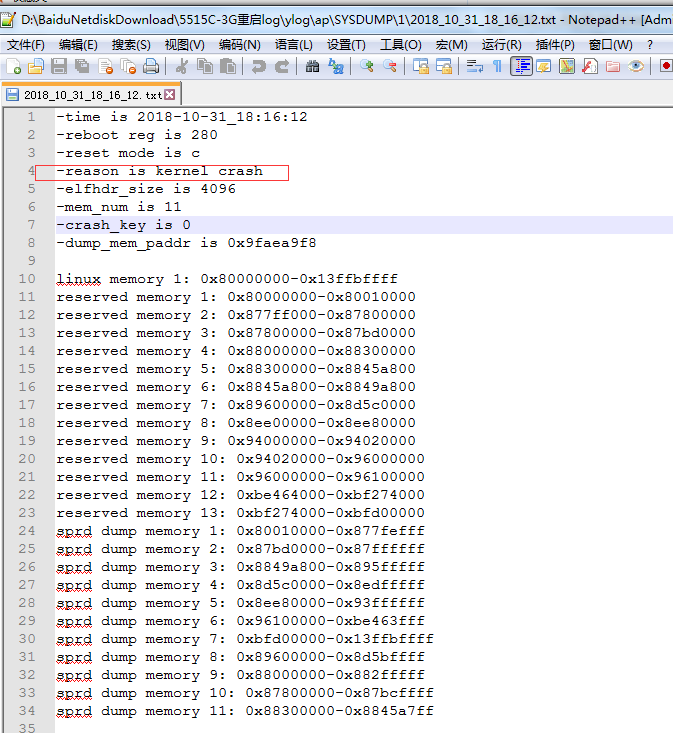
Task: Open the Folder as Workspace icon
Action: 613,66
